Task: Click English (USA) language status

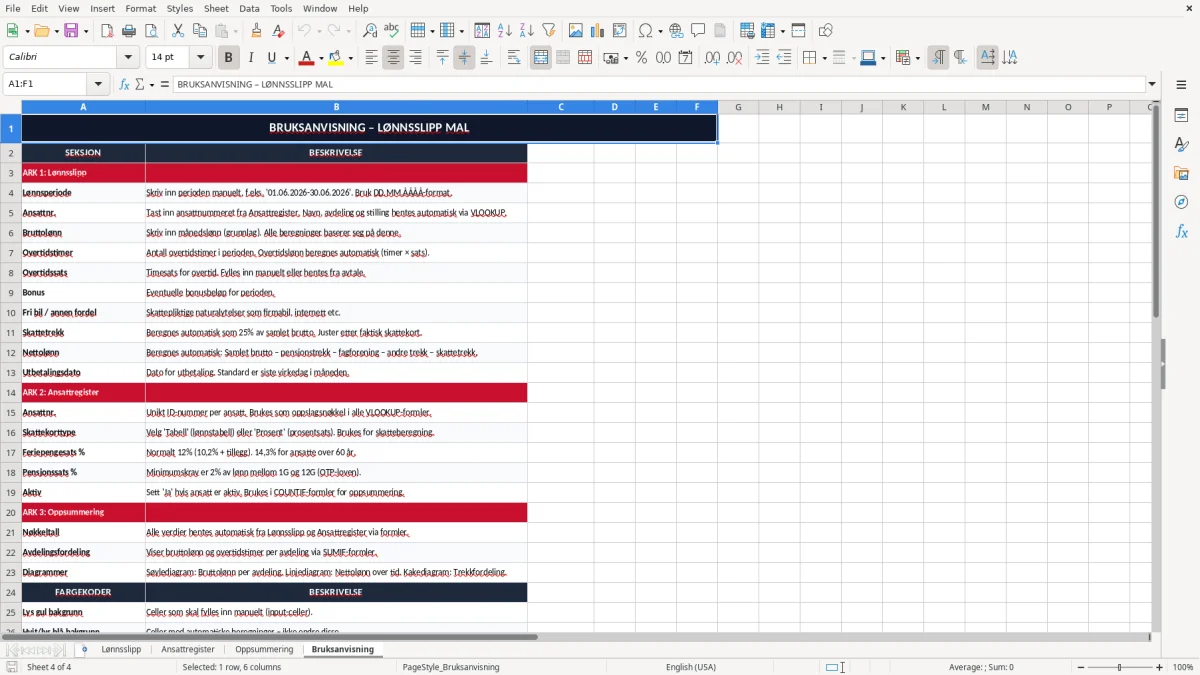Action: tap(691, 667)
